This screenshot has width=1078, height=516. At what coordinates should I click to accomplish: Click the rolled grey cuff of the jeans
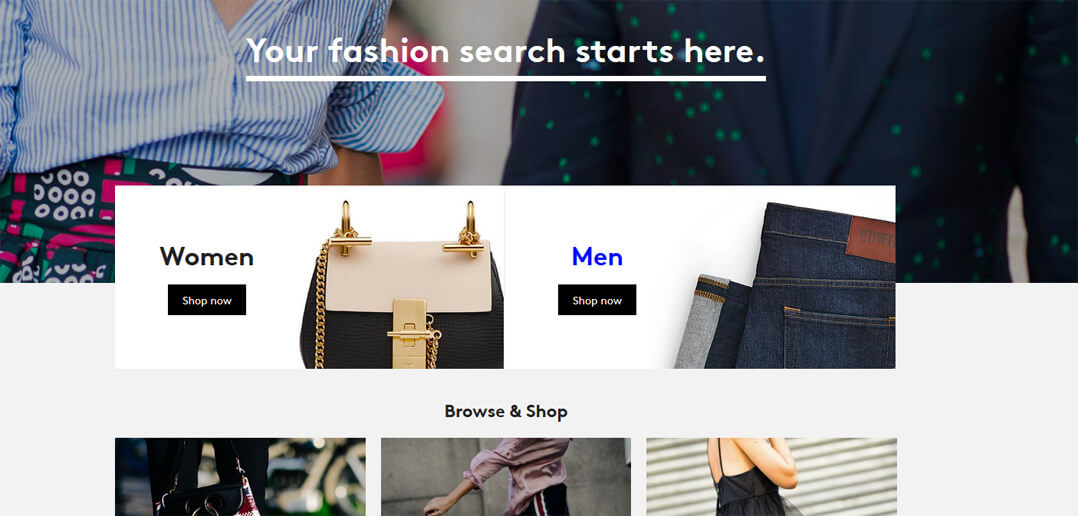(698, 322)
